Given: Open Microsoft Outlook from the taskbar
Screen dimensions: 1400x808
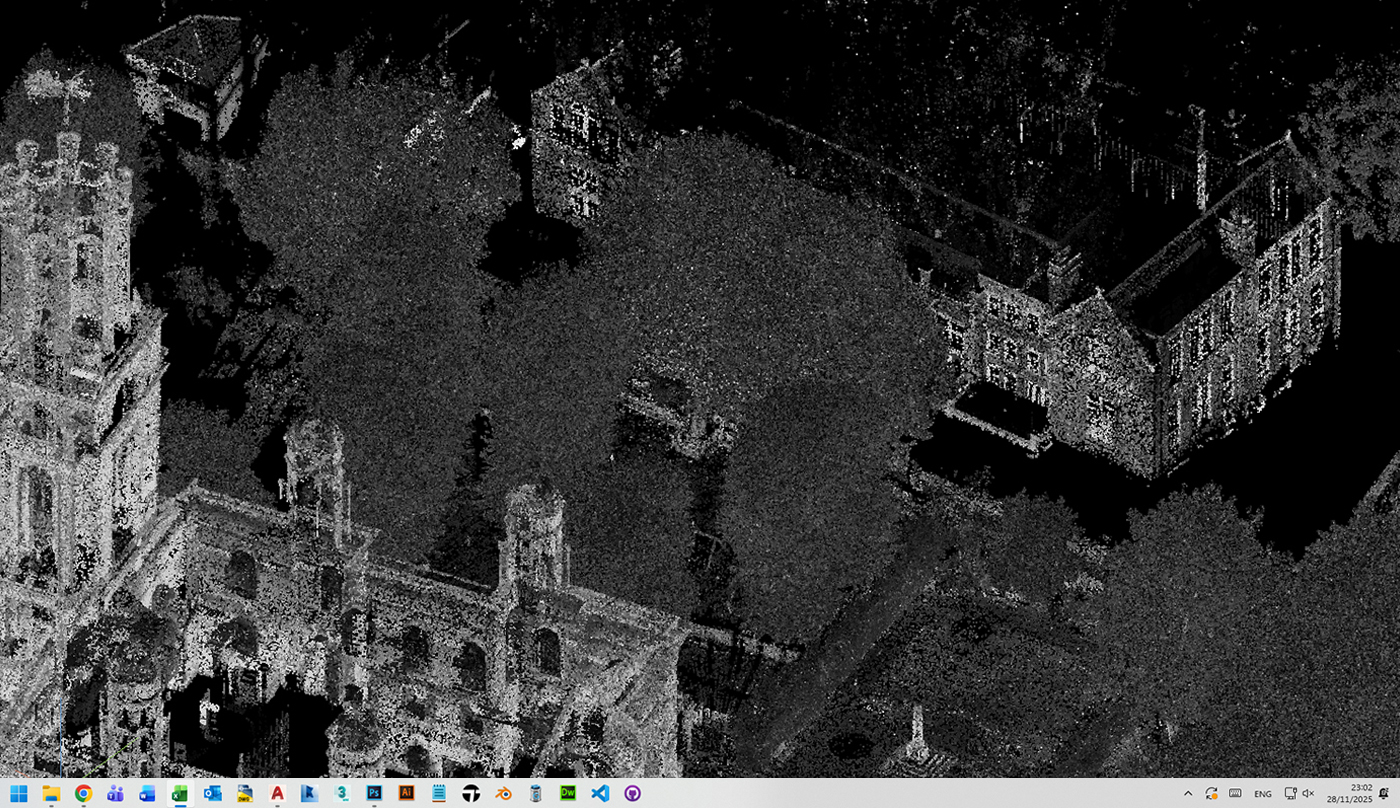Looking at the screenshot, I should [212, 793].
